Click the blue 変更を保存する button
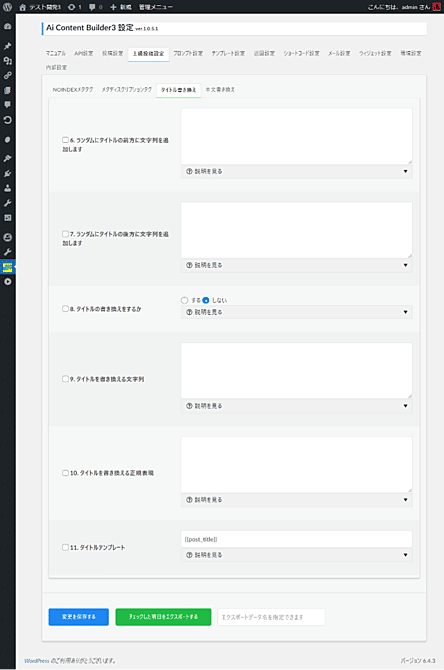 point(79,617)
